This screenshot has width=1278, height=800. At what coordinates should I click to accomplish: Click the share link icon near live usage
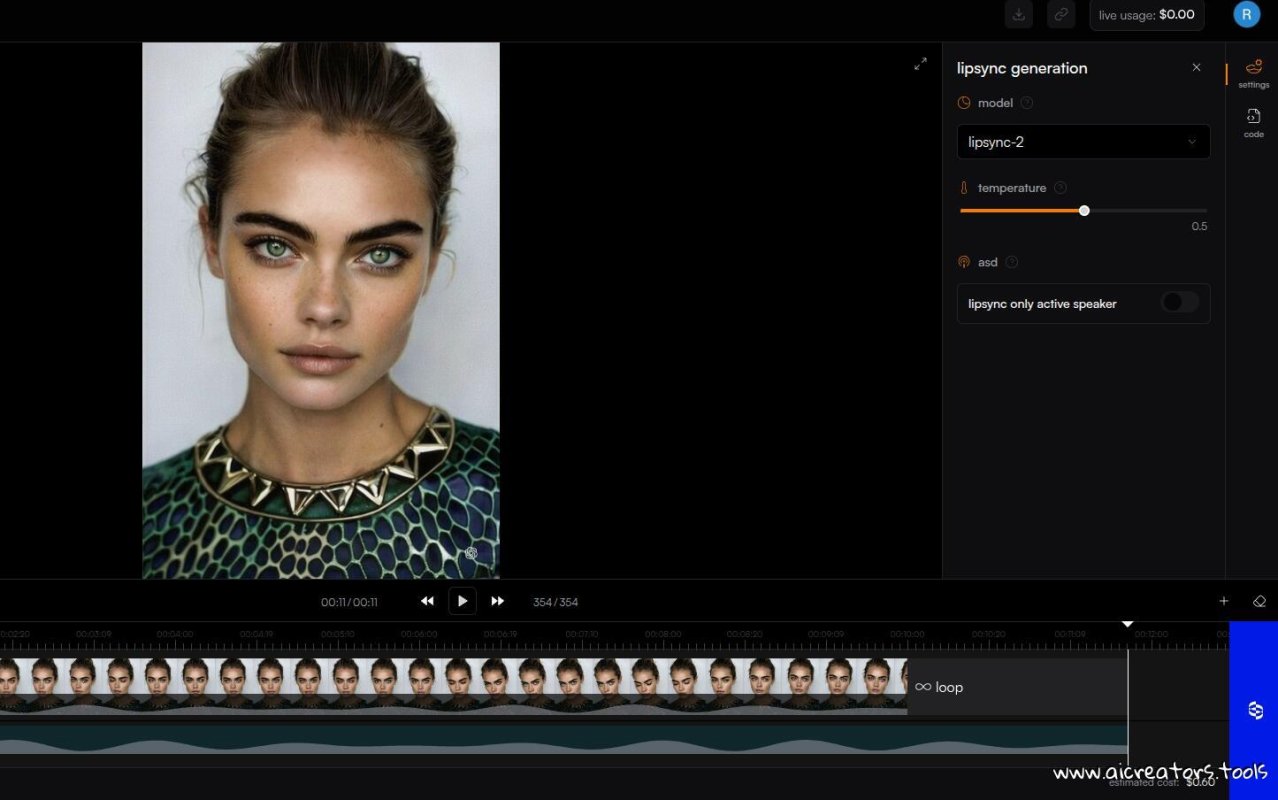[x=1060, y=14]
